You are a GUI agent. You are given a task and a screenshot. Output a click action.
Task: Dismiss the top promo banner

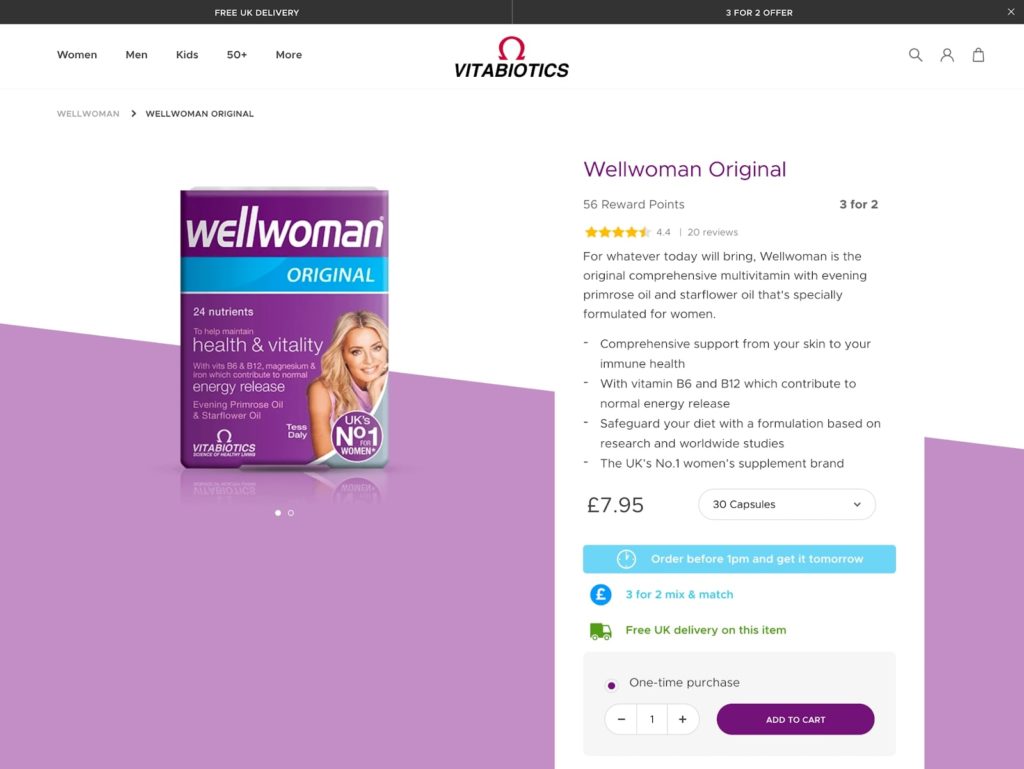click(1011, 12)
